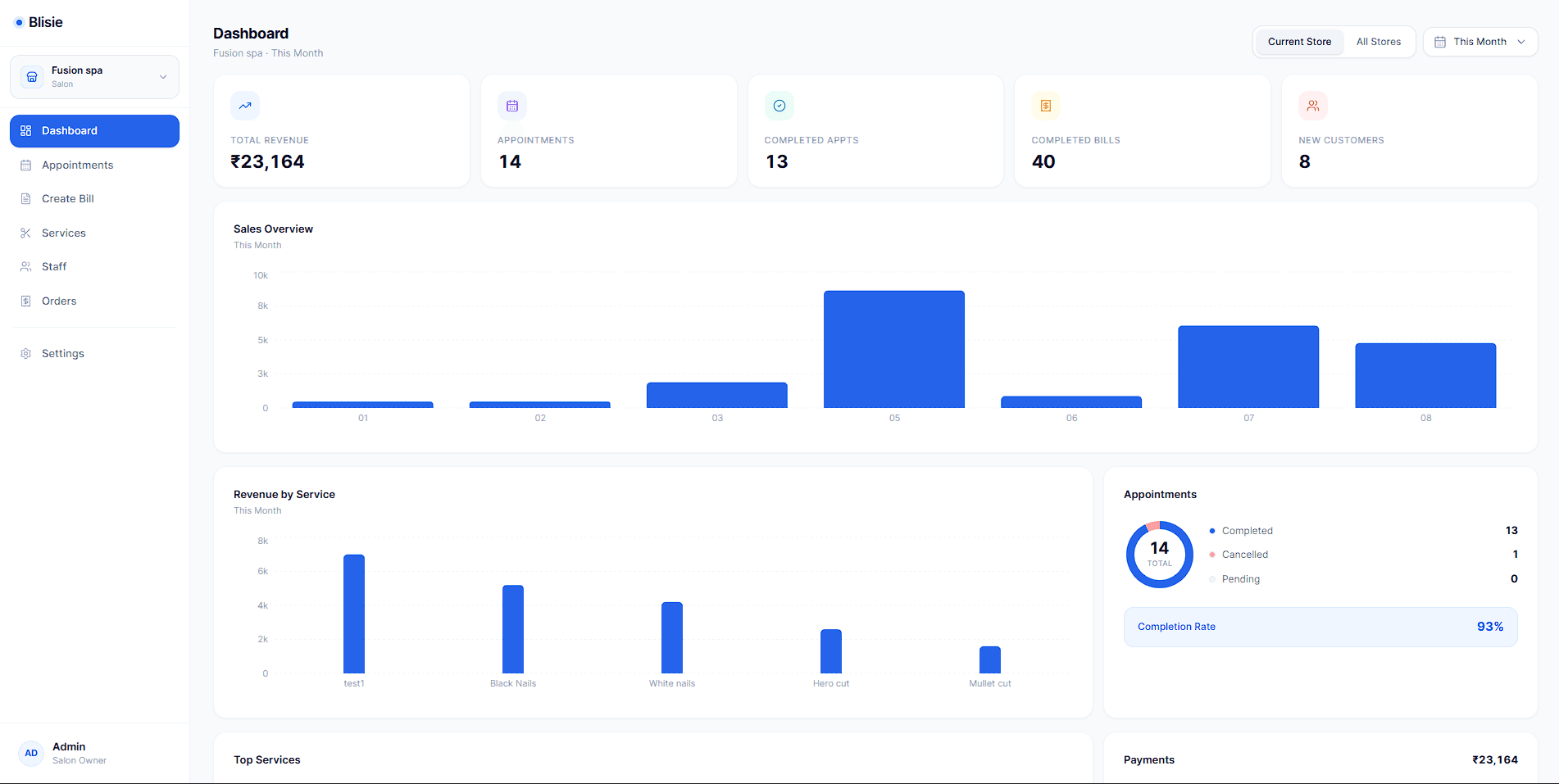Click the Blisie logo link
Screen dimensions: 1559x784
(x=39, y=22)
